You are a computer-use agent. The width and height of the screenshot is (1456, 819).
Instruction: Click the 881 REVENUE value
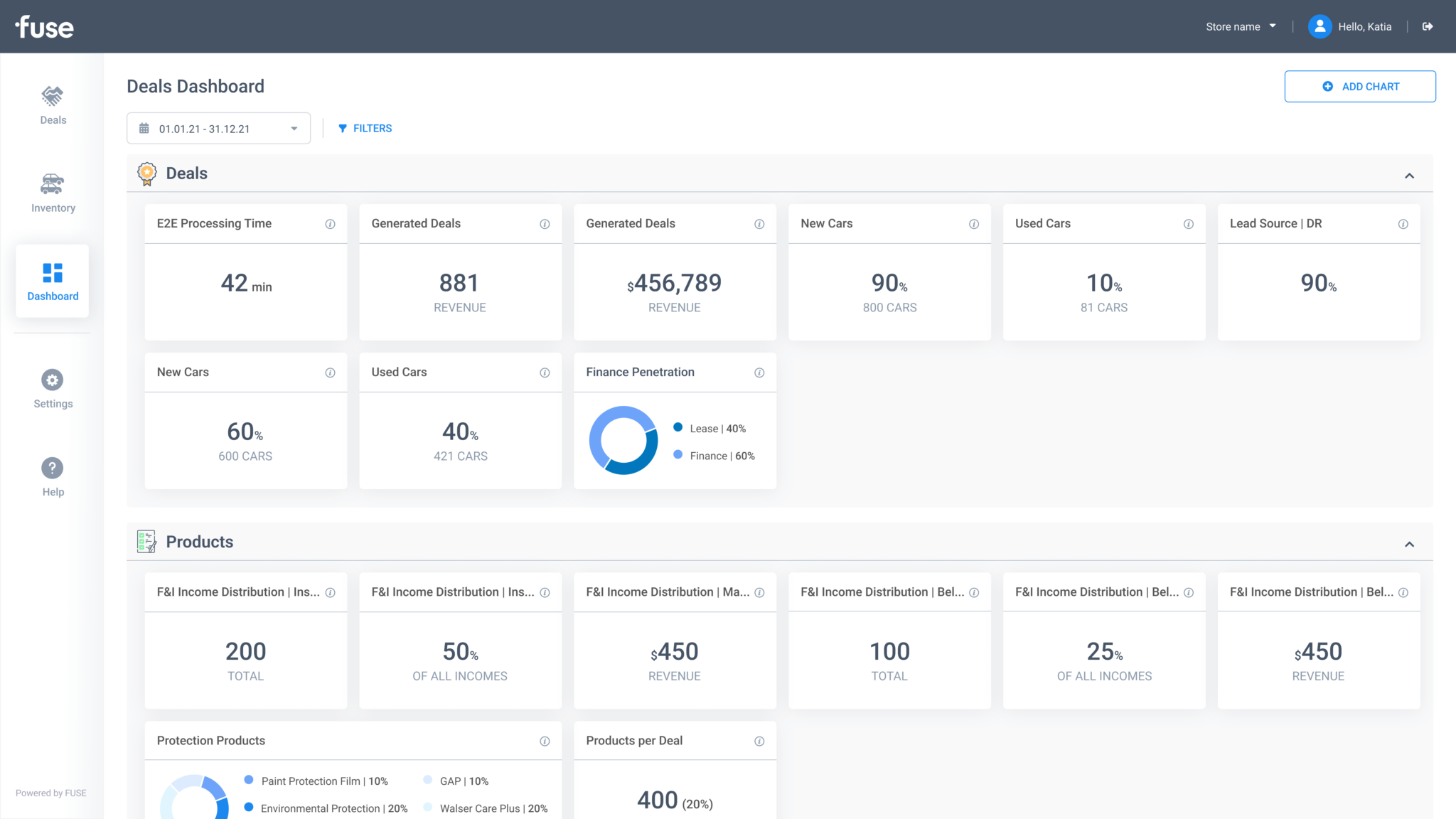[x=459, y=283]
